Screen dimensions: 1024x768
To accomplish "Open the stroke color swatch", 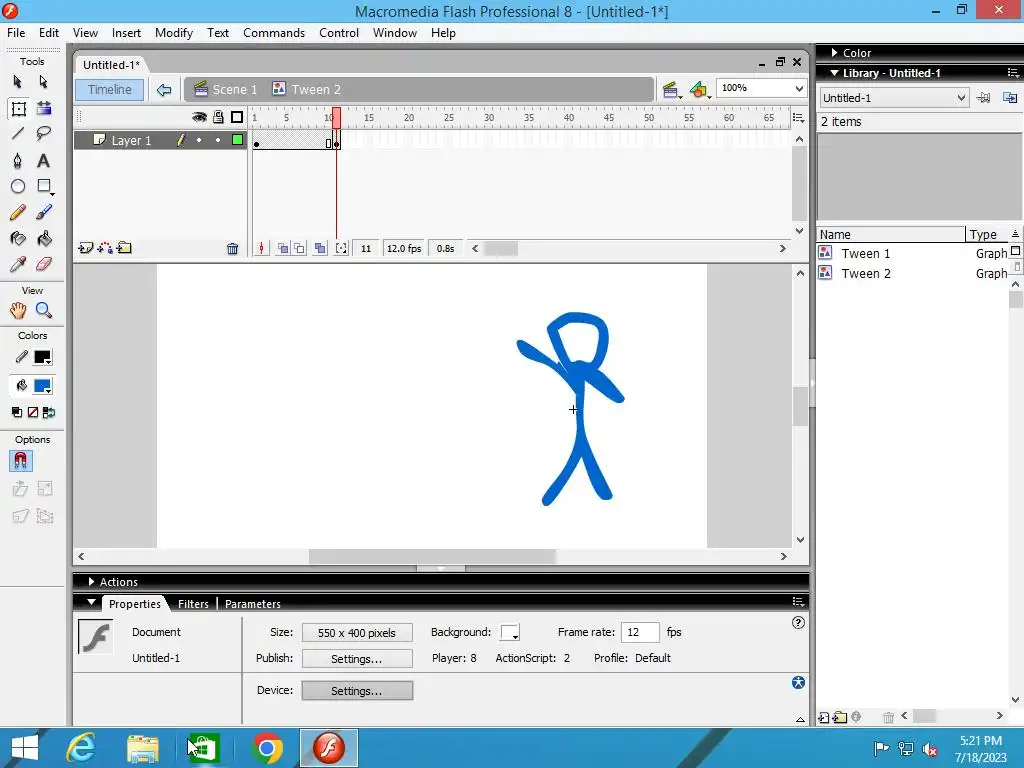I will coord(42,357).
